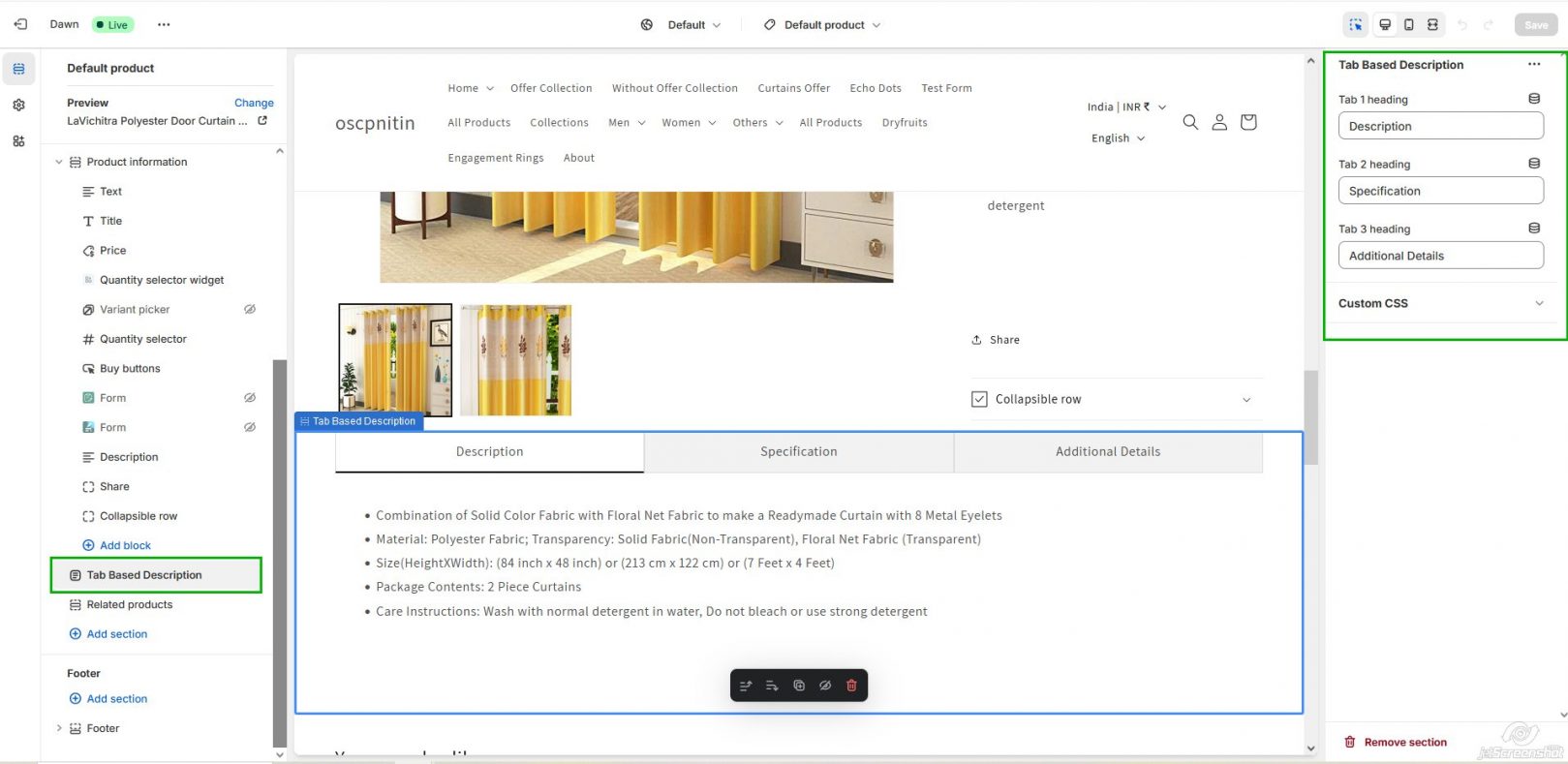Open the search icon in store header
This screenshot has height=764, width=1568.
coord(1190,122)
